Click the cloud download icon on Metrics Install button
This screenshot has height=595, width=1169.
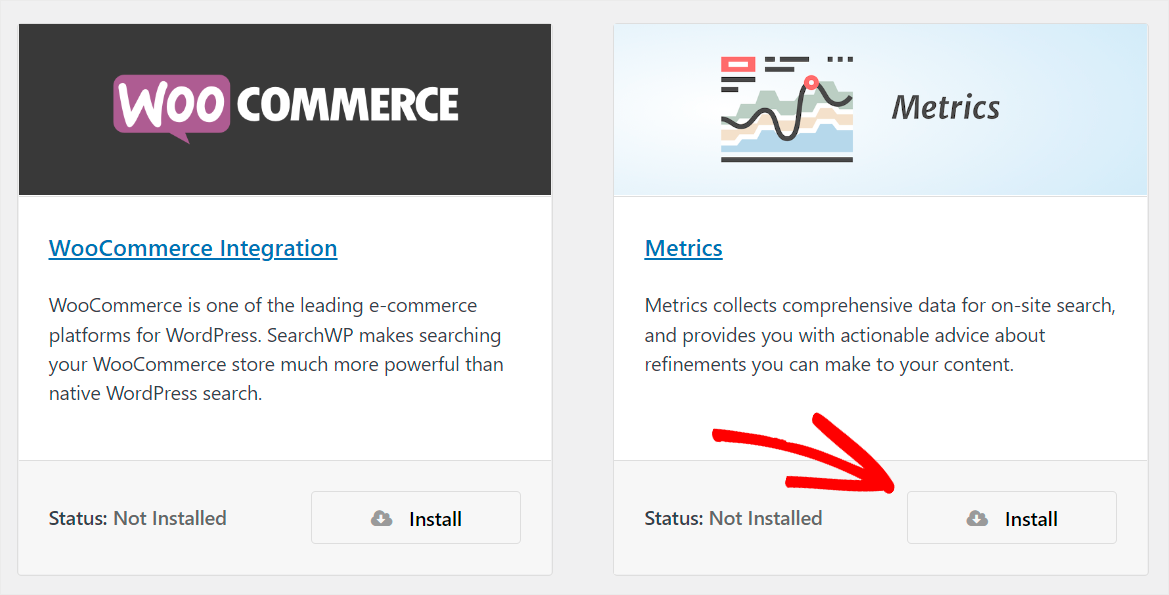tap(975, 518)
